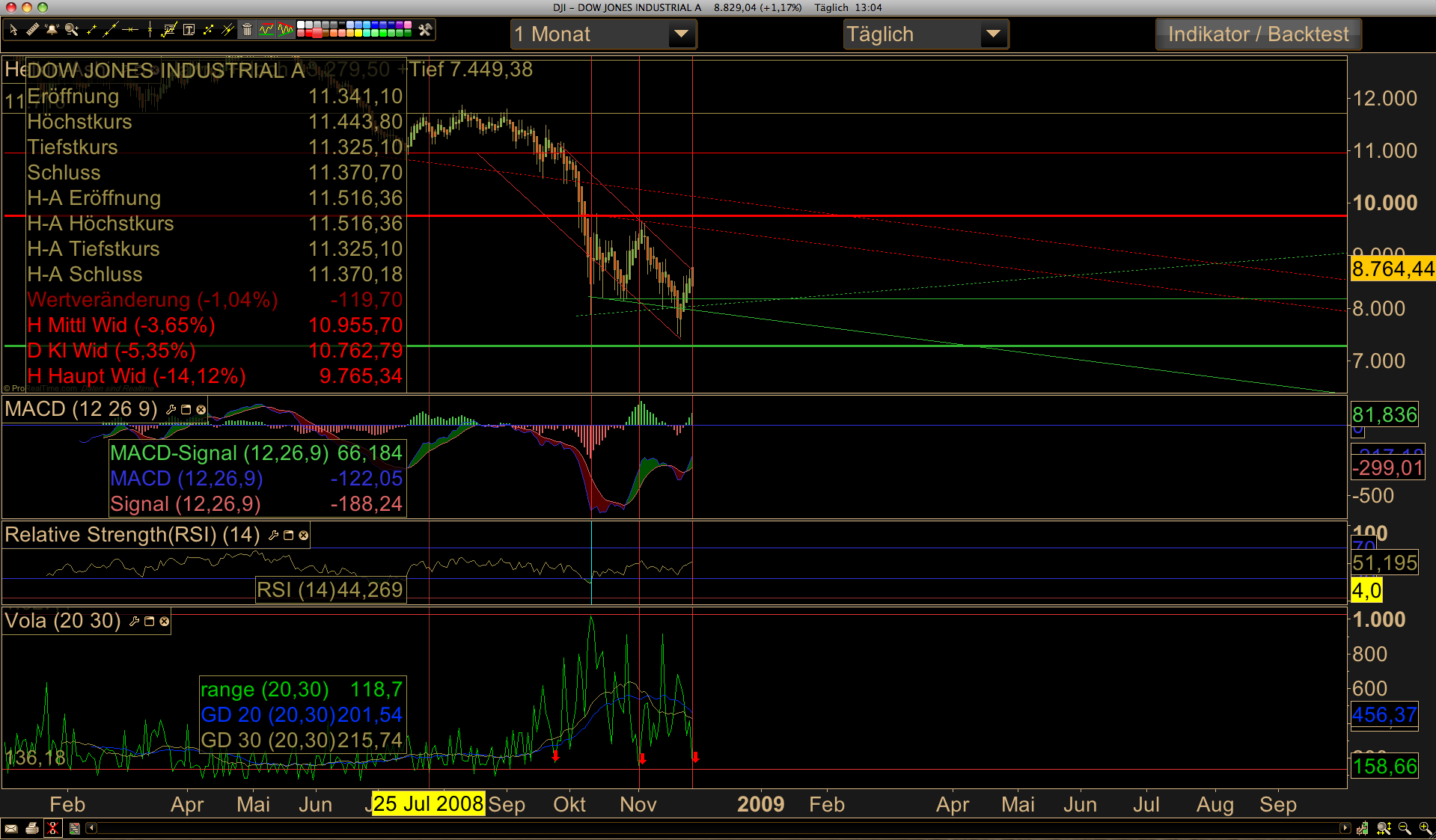This screenshot has width=1436, height=840.
Task: Click the 2009 year label on time axis
Action: [x=761, y=804]
